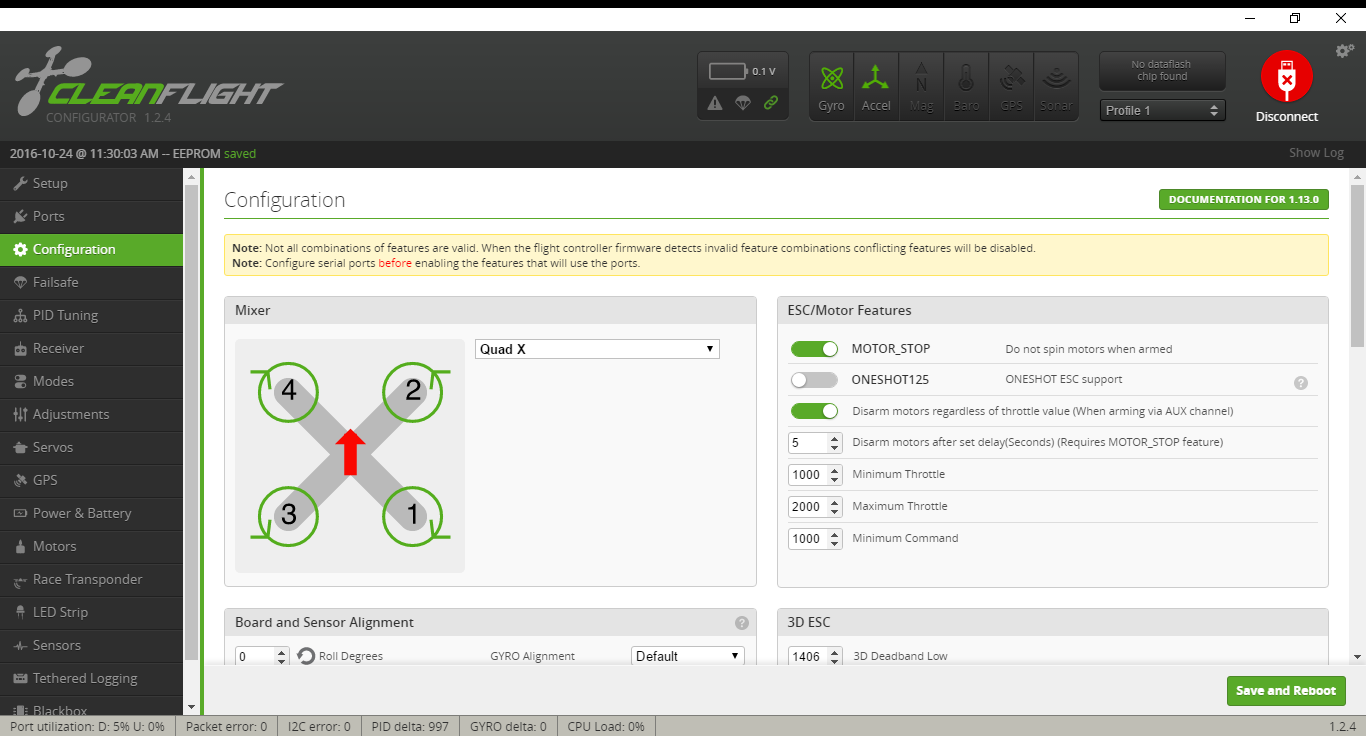Toggle the MOTOR_STOP switch

[x=814, y=349]
